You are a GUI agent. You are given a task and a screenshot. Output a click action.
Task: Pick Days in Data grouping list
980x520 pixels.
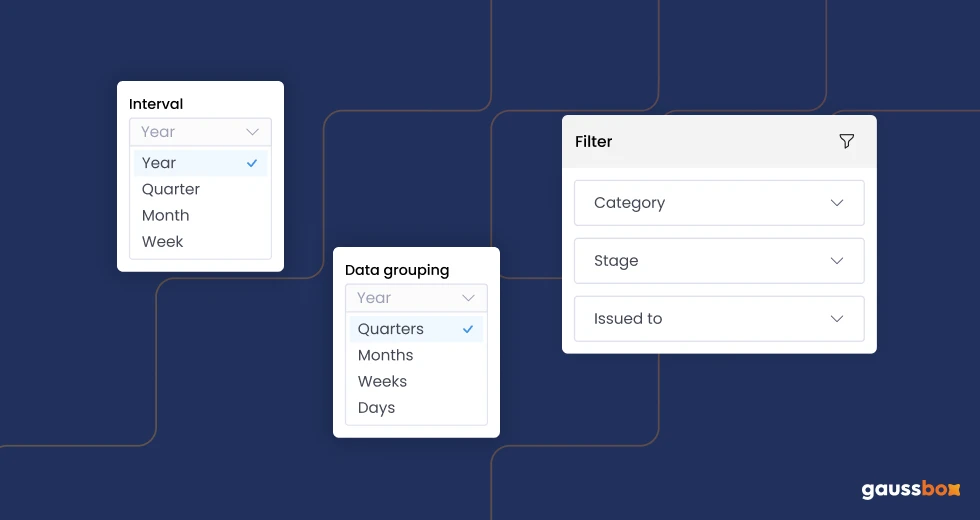[377, 407]
